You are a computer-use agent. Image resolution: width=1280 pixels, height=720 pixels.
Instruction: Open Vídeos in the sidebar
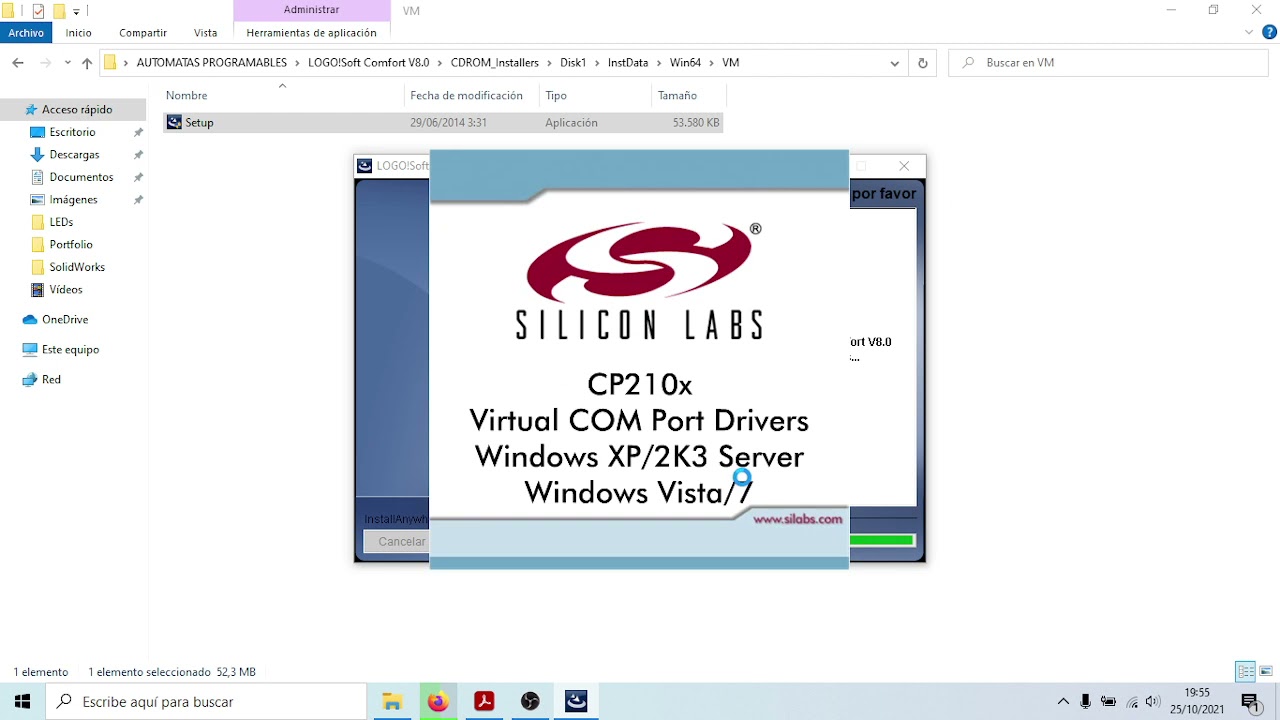pos(66,290)
